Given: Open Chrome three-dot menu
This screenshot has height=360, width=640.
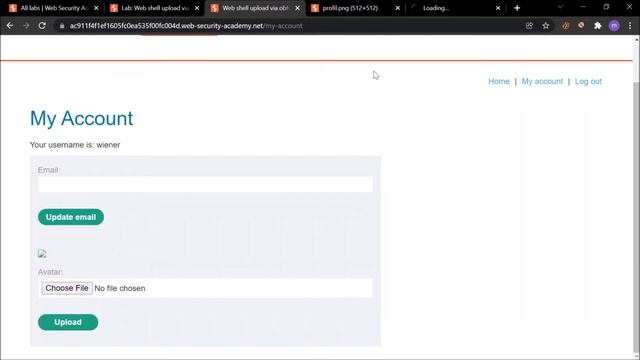Looking at the screenshot, I should 630,26.
